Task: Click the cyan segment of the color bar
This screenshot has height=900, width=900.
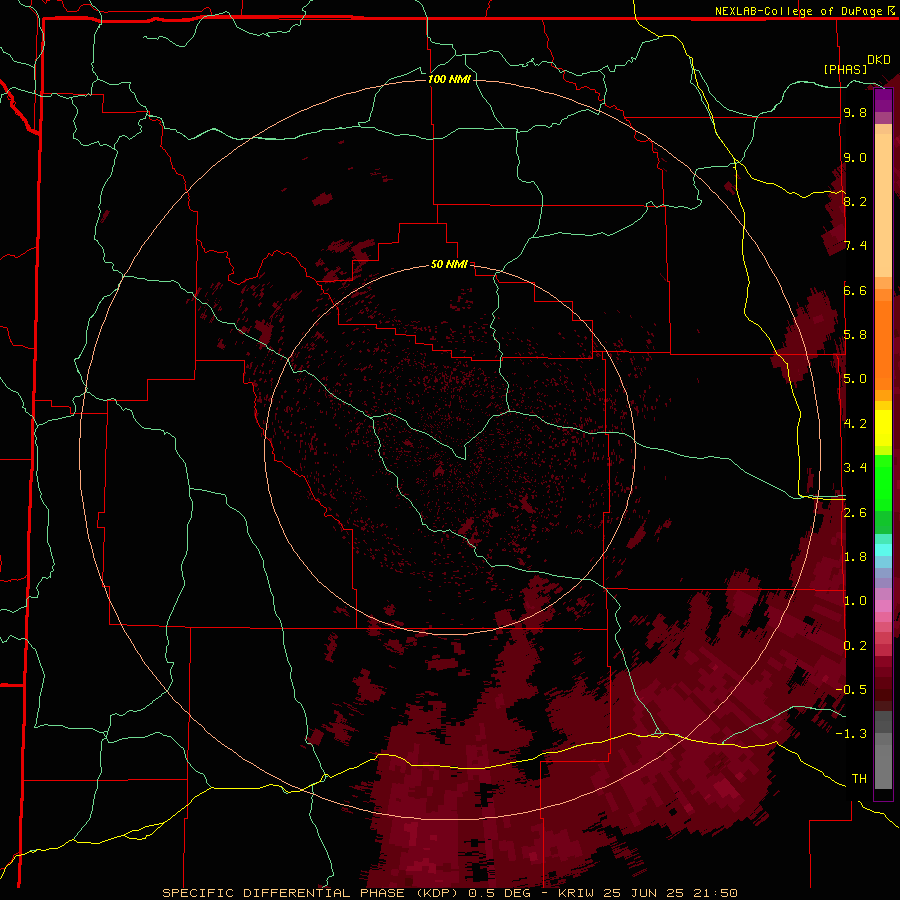Action: coord(883,550)
